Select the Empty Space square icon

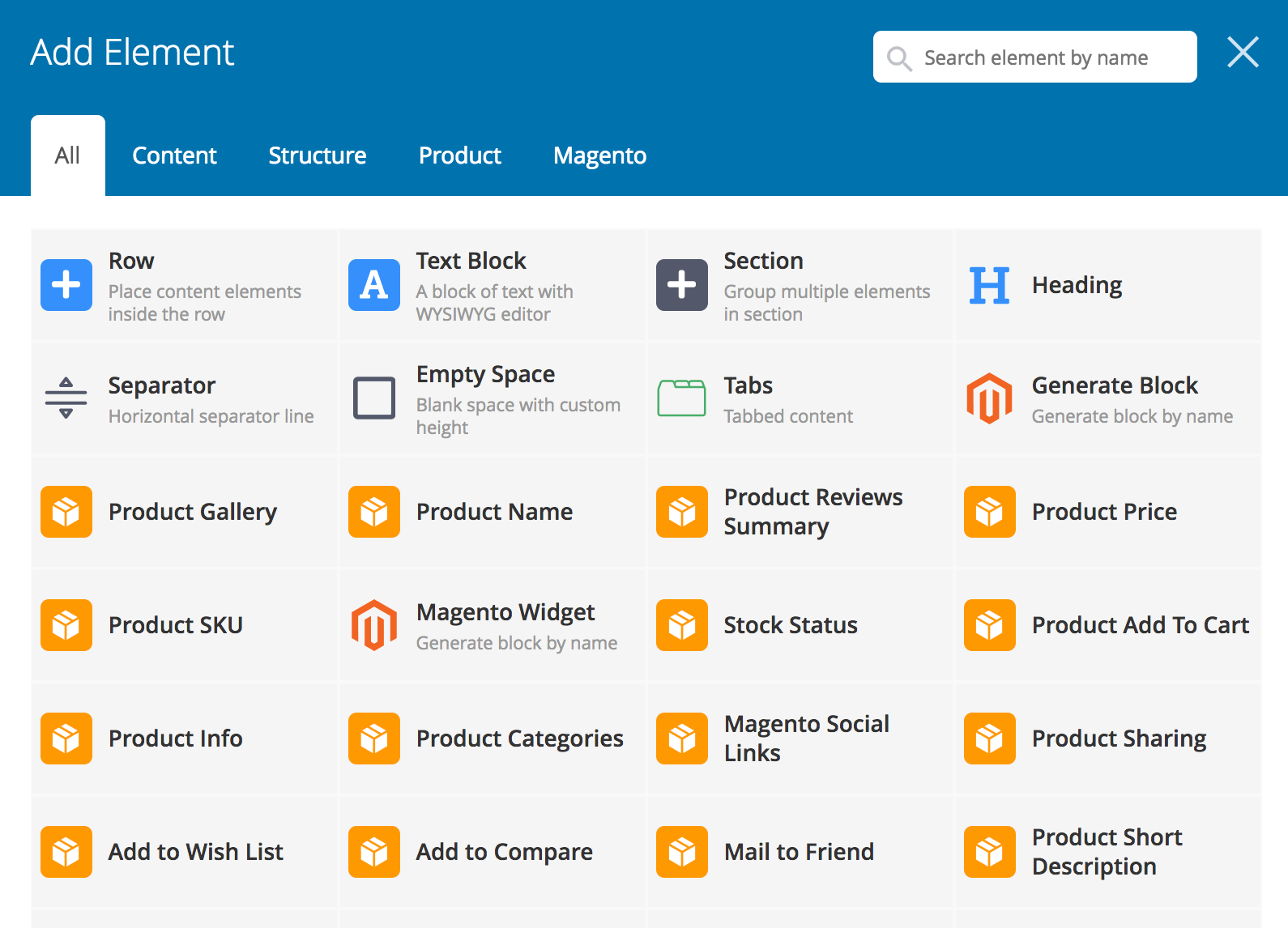(374, 398)
